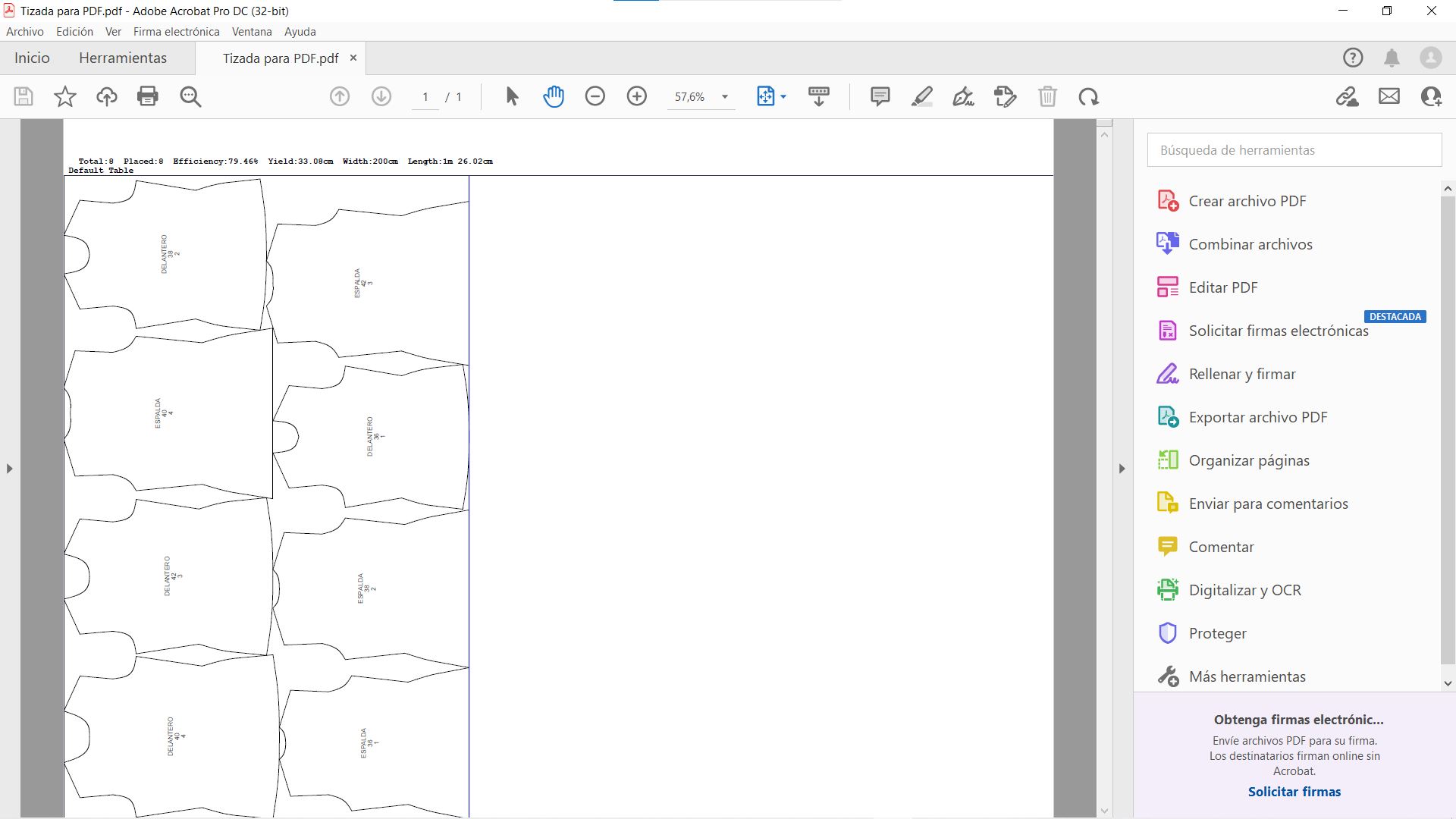The image size is (1456, 819).
Task: Open the Find text magnifier tool
Action: click(190, 96)
